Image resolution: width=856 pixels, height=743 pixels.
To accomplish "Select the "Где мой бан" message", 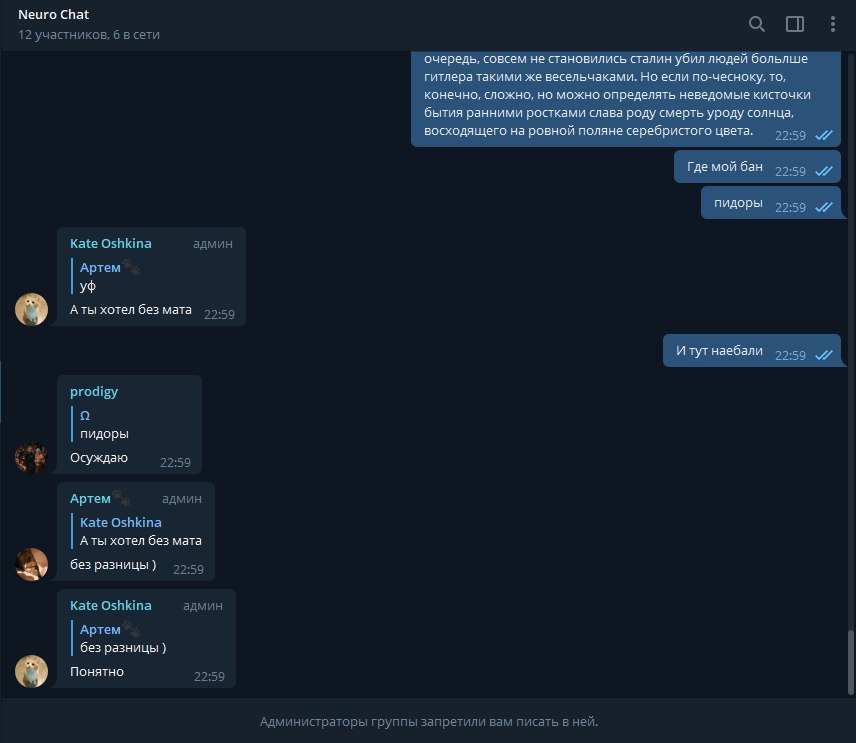I will click(757, 167).
